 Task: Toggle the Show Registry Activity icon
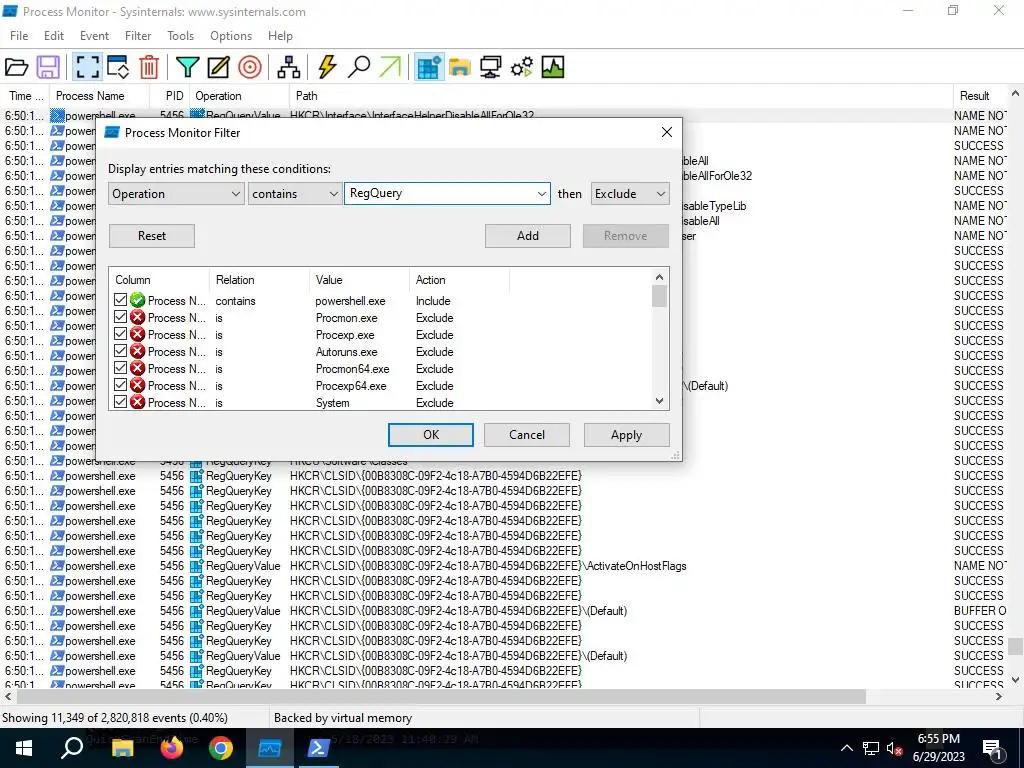click(429, 67)
